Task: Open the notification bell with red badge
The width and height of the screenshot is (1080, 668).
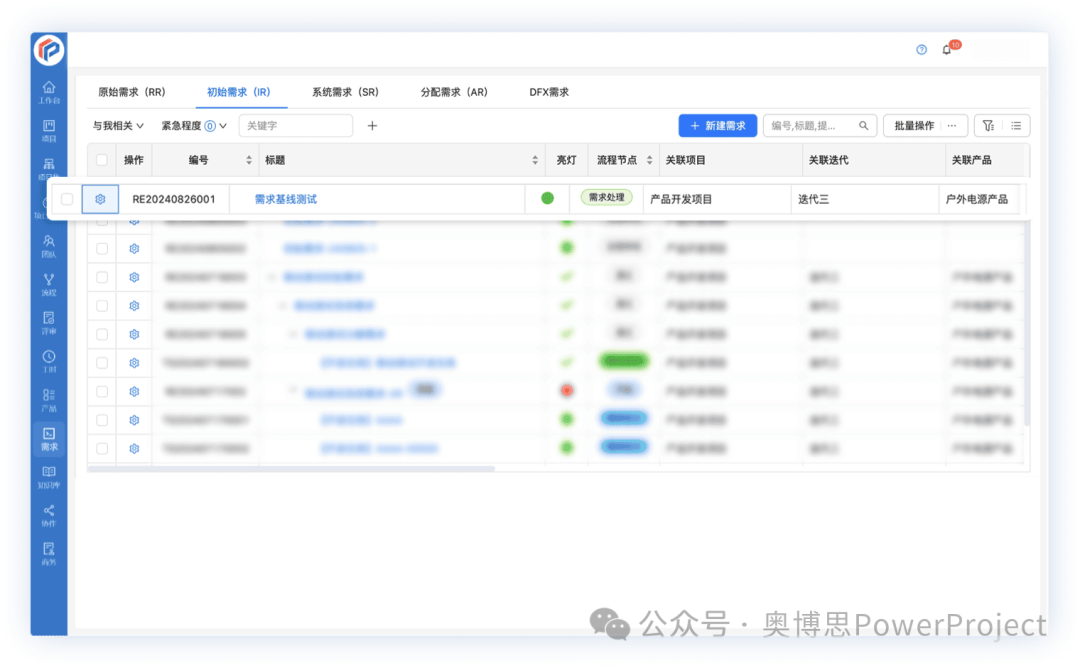Action: tap(946, 48)
